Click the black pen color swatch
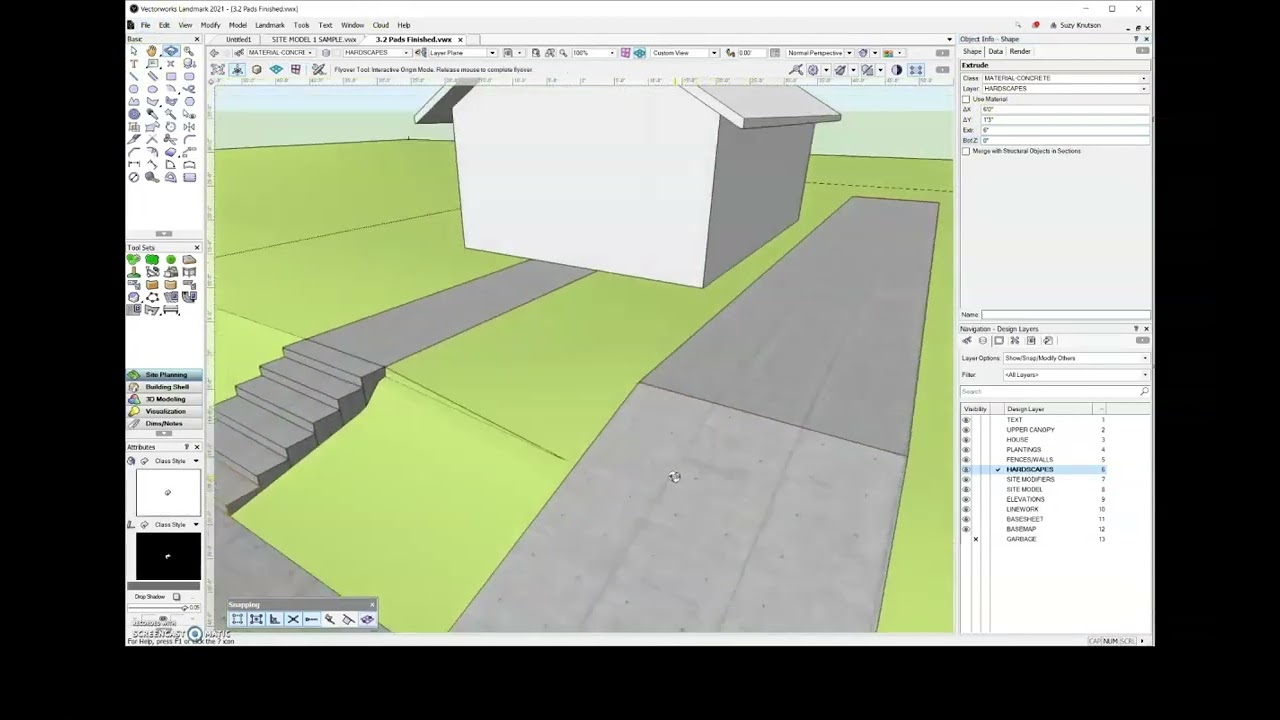 tap(168, 556)
